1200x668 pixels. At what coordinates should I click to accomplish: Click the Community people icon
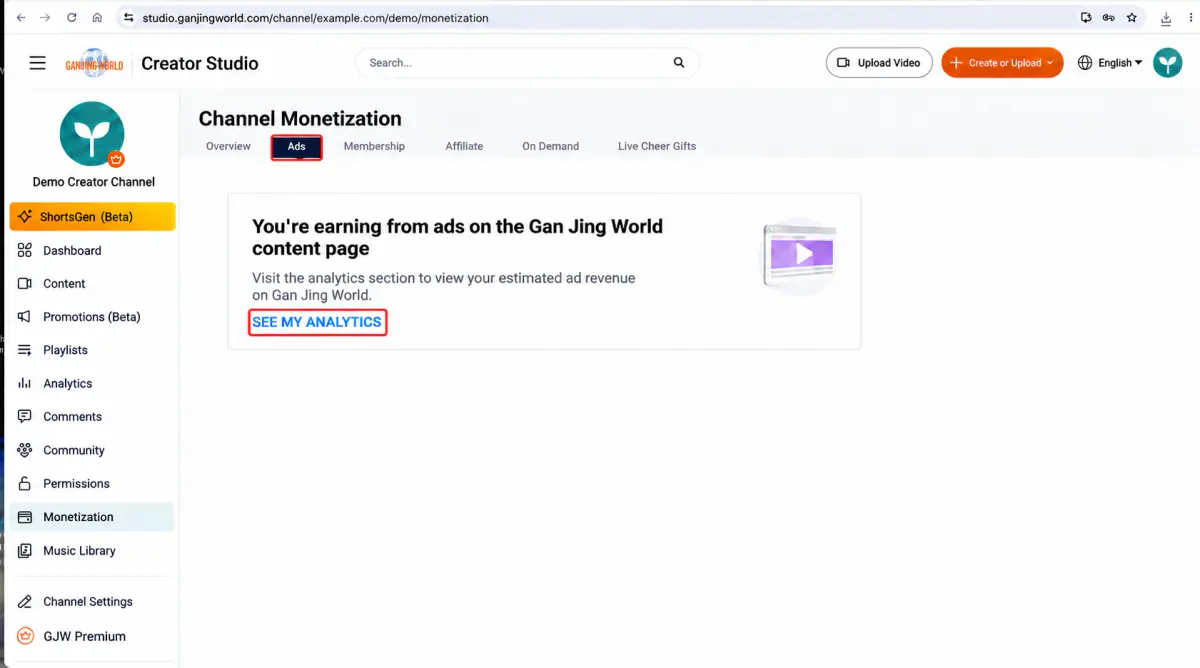coord(25,451)
